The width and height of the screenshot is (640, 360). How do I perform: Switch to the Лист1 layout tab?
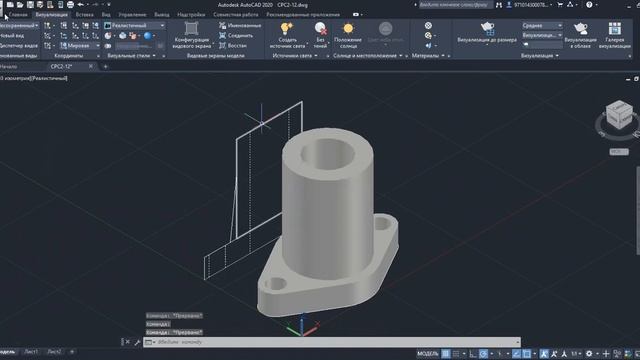tap(31, 351)
